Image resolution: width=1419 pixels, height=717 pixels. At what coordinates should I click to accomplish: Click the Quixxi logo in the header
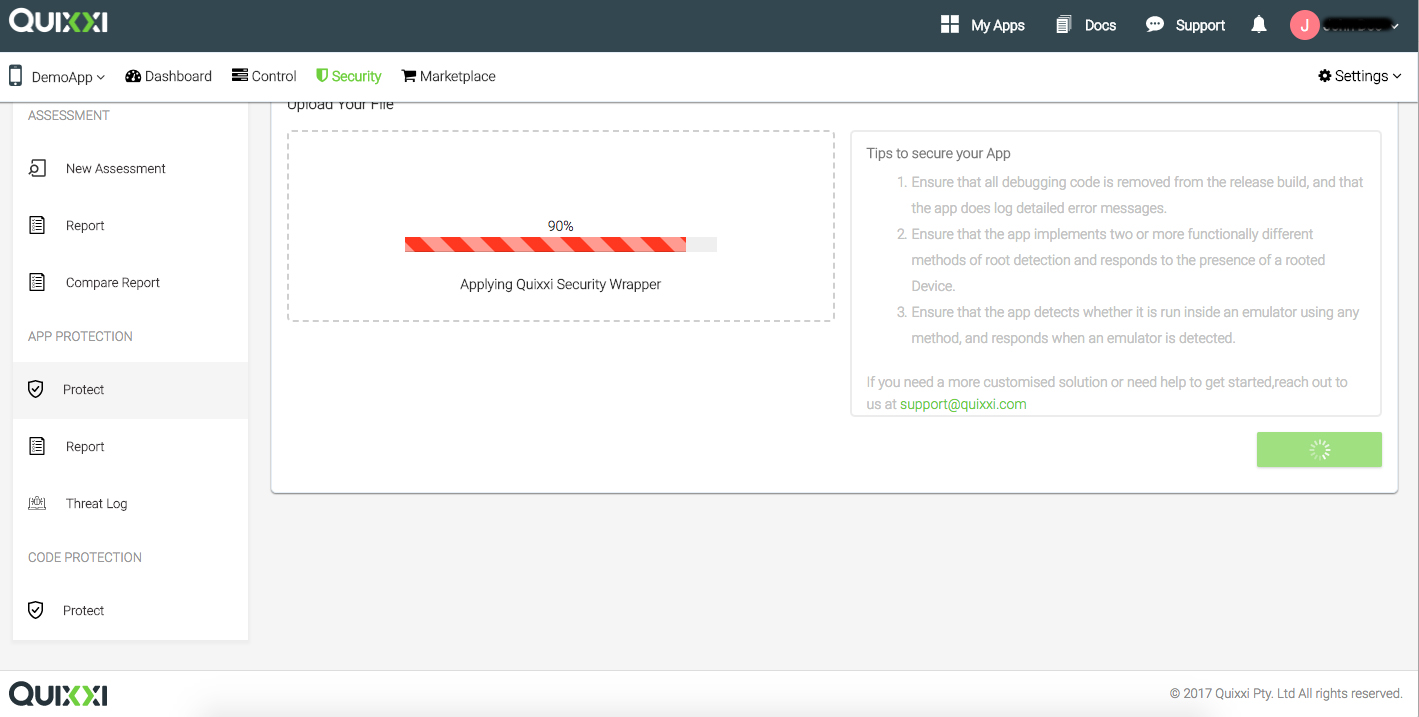pos(58,21)
